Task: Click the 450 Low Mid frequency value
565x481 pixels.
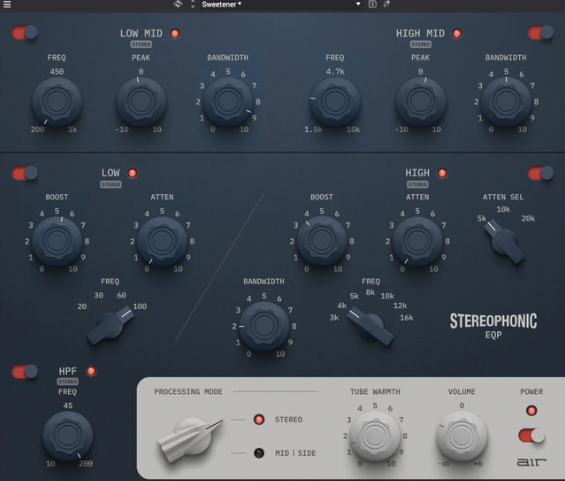Action: 57,71
